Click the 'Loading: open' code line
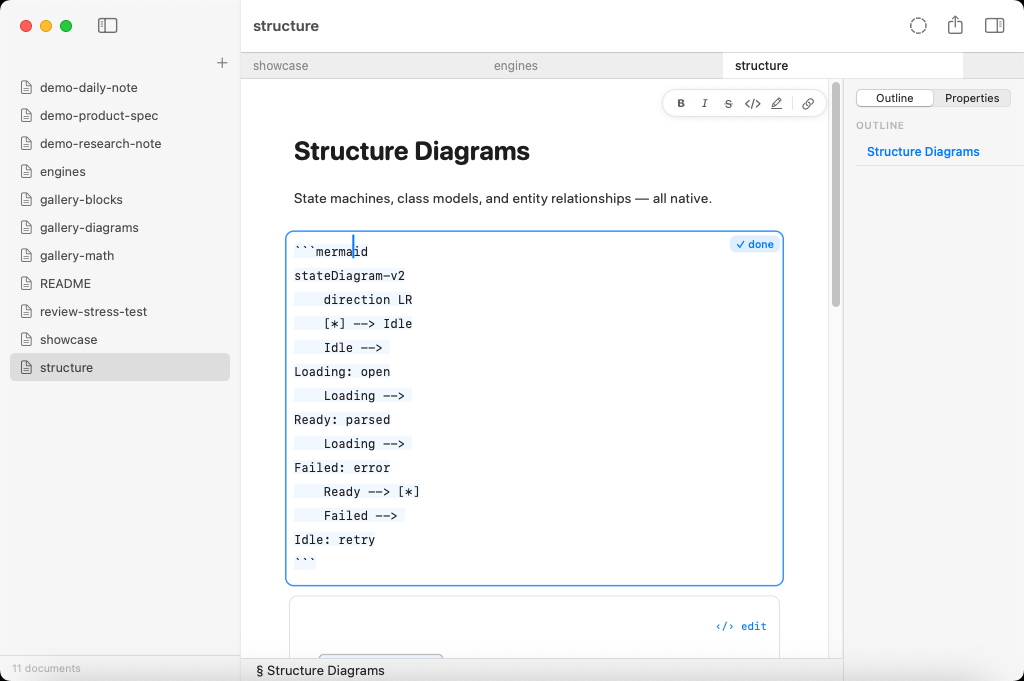Image resolution: width=1024 pixels, height=681 pixels. click(x=342, y=372)
